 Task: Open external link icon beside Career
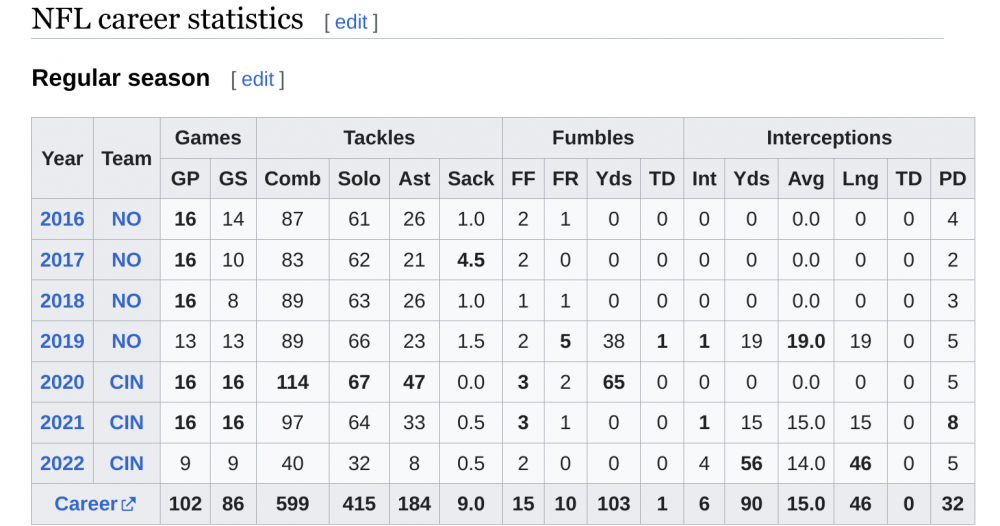click(x=128, y=505)
